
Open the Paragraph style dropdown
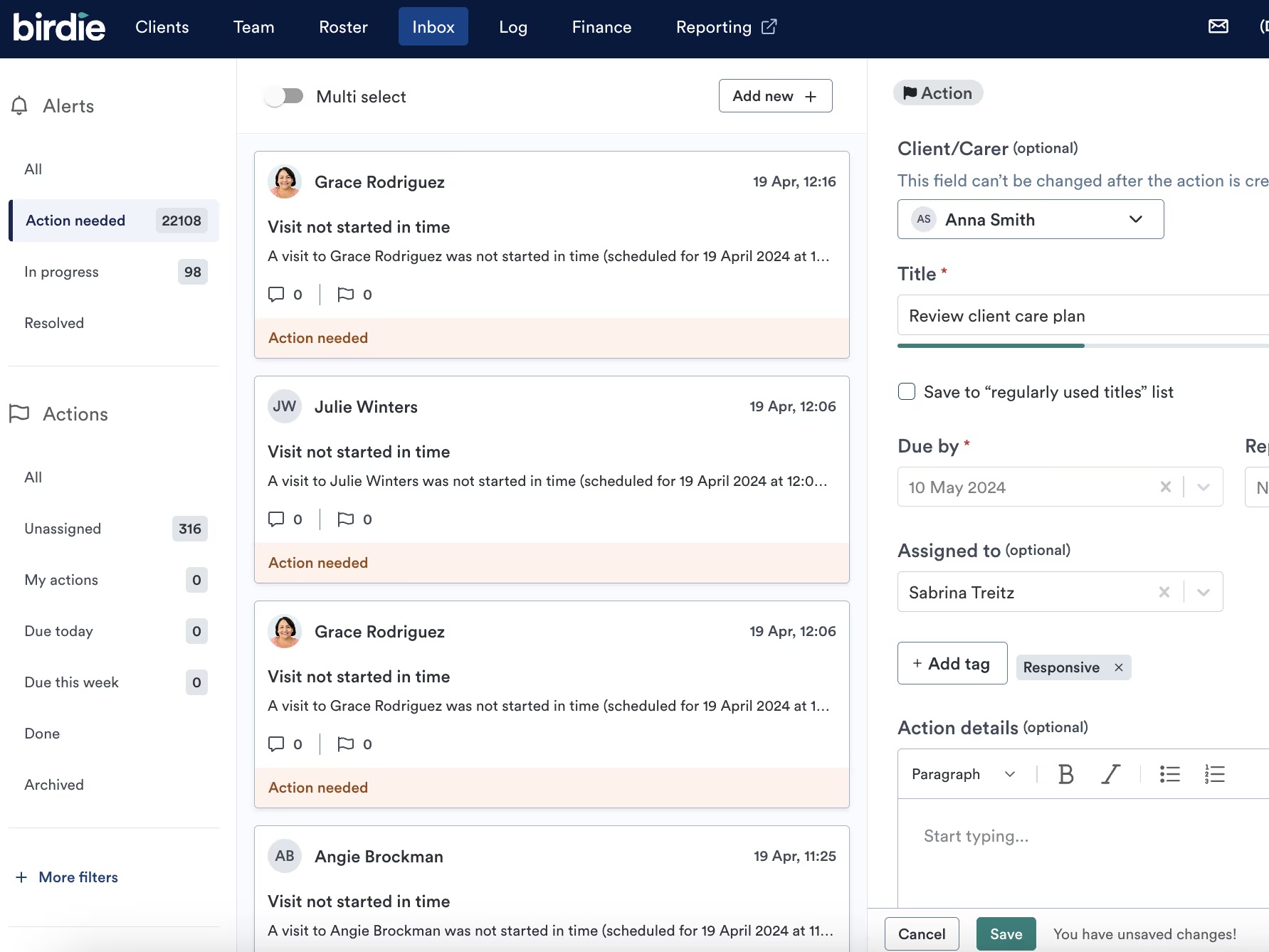tap(964, 774)
